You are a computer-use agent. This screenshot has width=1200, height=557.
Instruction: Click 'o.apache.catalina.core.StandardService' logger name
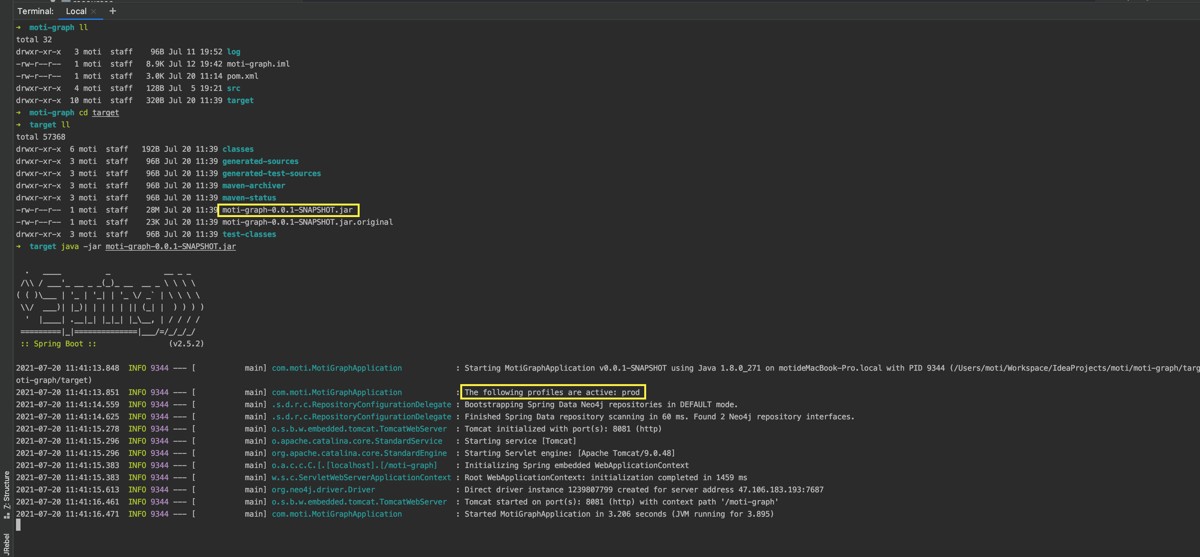click(357, 441)
